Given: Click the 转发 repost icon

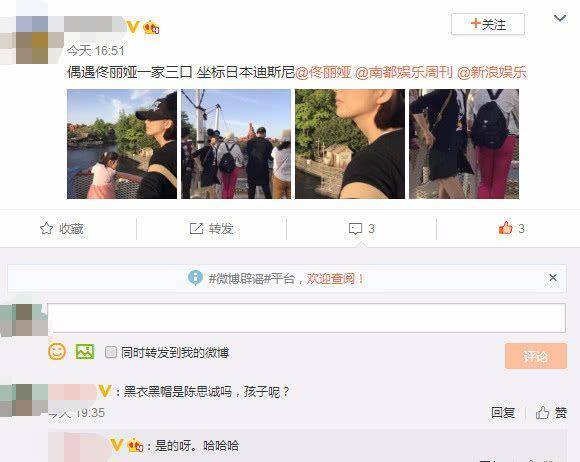Looking at the screenshot, I should (196, 229).
